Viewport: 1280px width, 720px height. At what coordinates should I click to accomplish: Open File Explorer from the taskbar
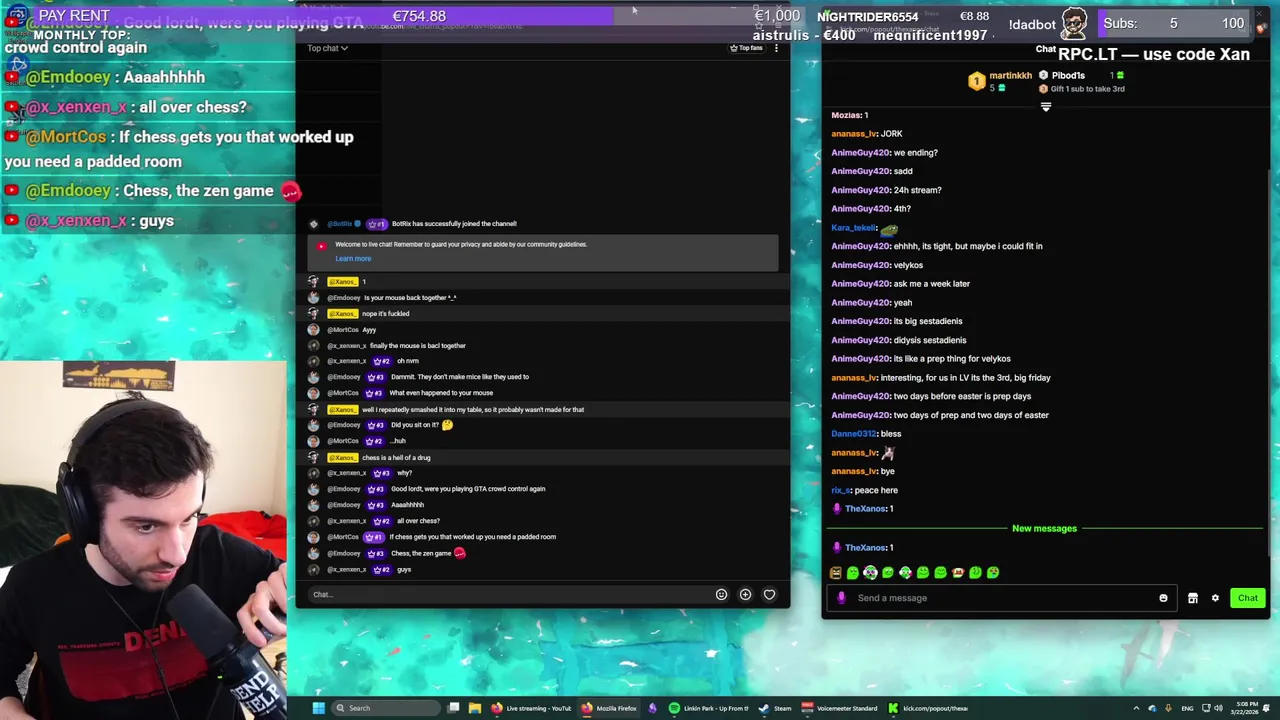tap(475, 708)
